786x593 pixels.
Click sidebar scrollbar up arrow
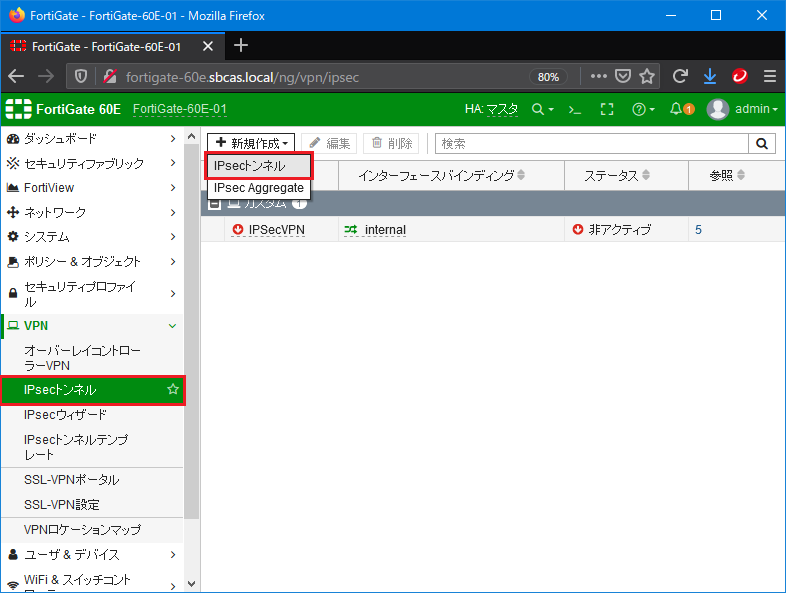[x=191, y=136]
